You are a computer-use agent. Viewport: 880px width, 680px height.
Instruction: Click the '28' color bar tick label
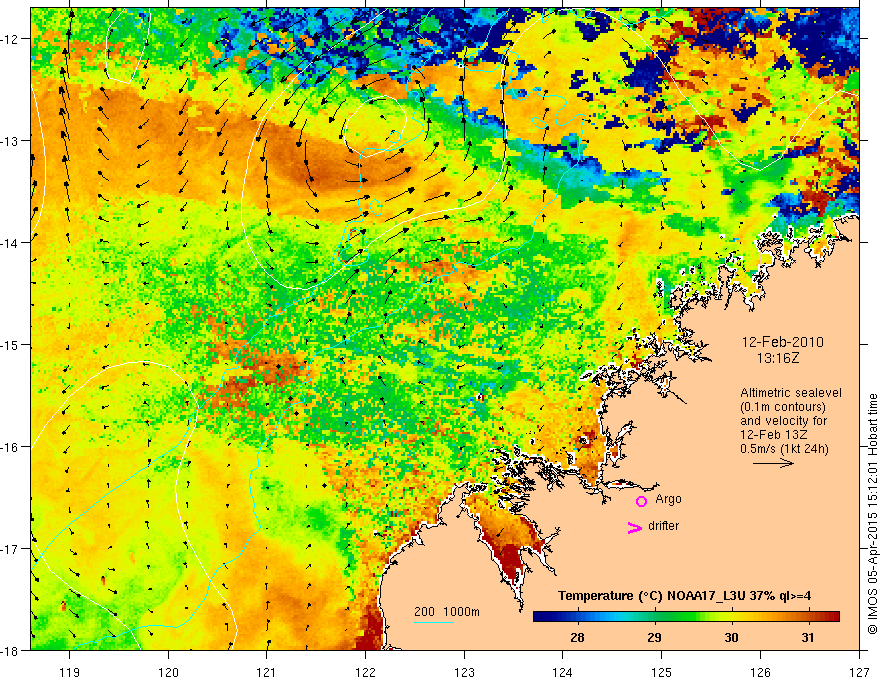[x=577, y=637]
